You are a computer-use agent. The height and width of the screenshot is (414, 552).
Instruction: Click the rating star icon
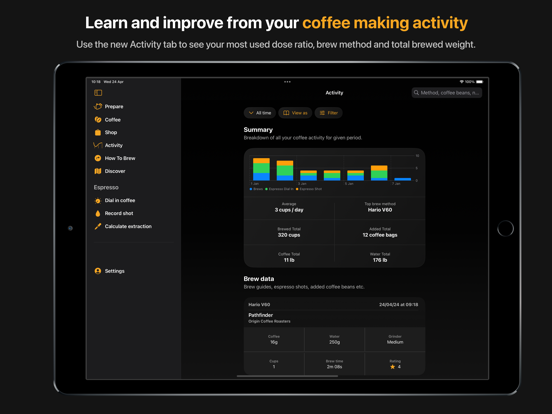tap(393, 367)
